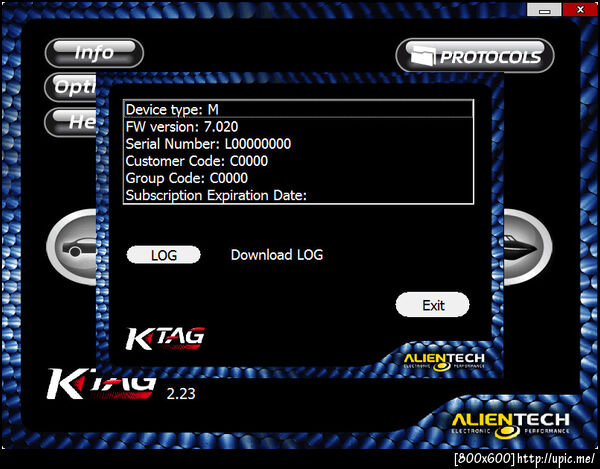Download the device LOG via LOG button
Viewport: 600px width, 469px height.
click(x=163, y=255)
